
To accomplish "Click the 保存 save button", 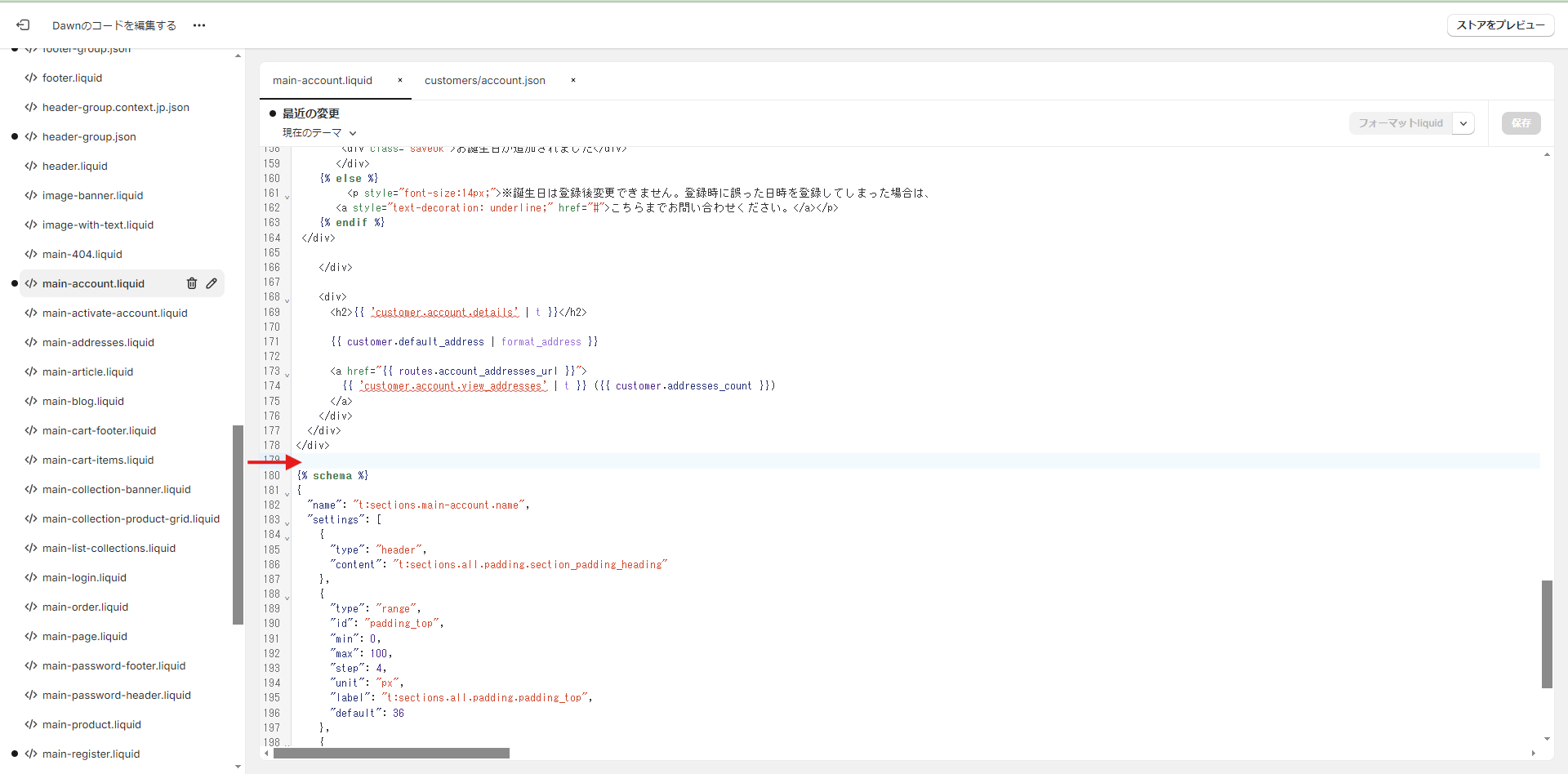I will (x=1521, y=123).
